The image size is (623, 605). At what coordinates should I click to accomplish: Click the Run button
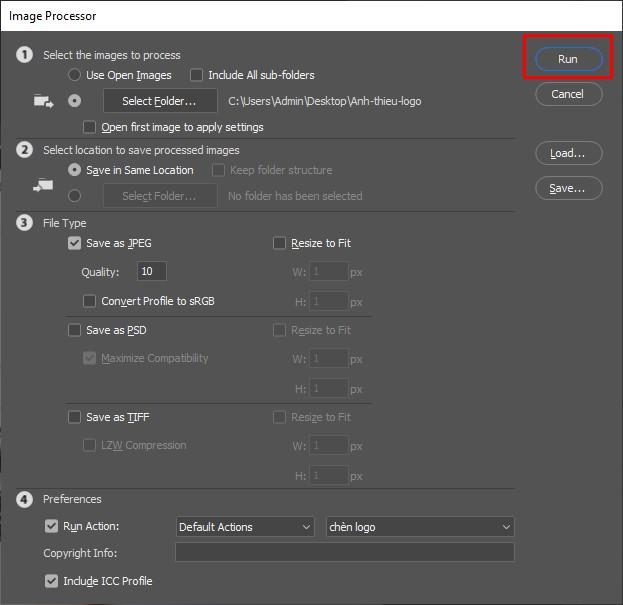[x=567, y=59]
